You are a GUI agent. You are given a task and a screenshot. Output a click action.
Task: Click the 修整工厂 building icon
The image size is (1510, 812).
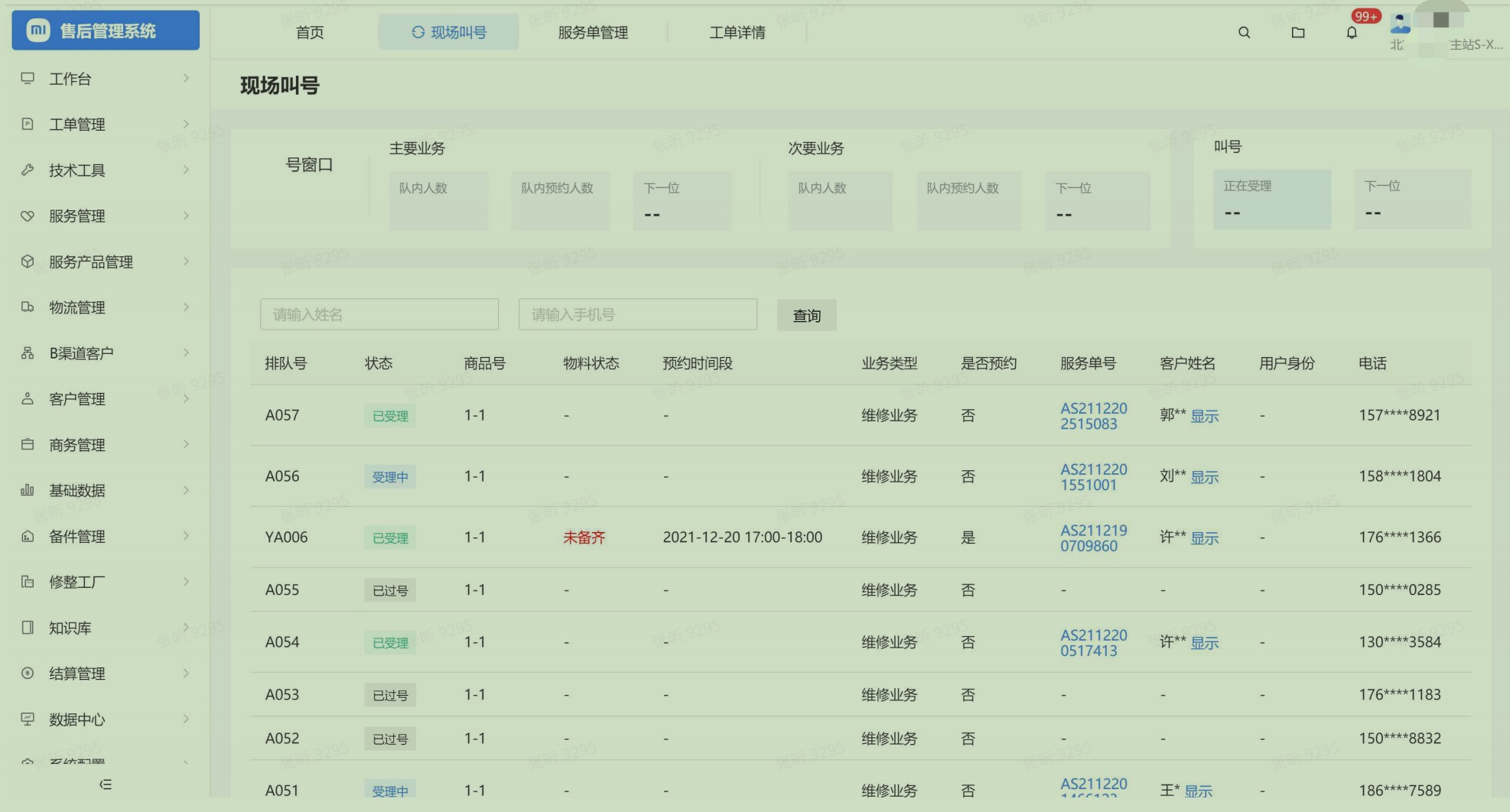pos(28,582)
